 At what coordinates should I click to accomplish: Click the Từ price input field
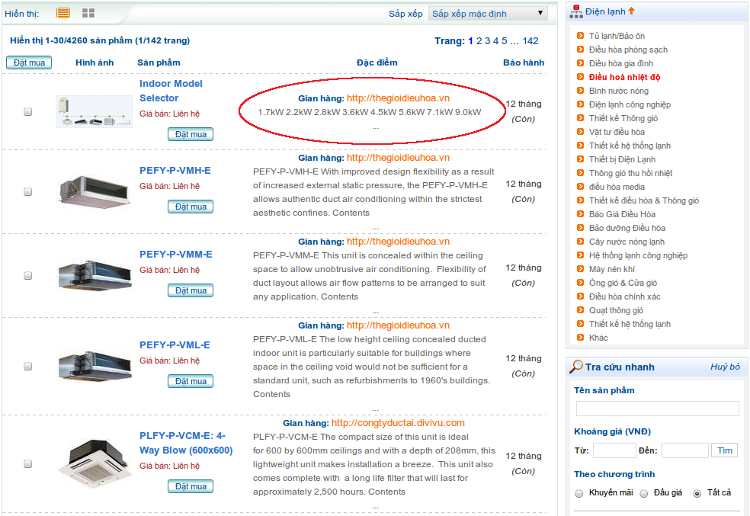click(615, 450)
